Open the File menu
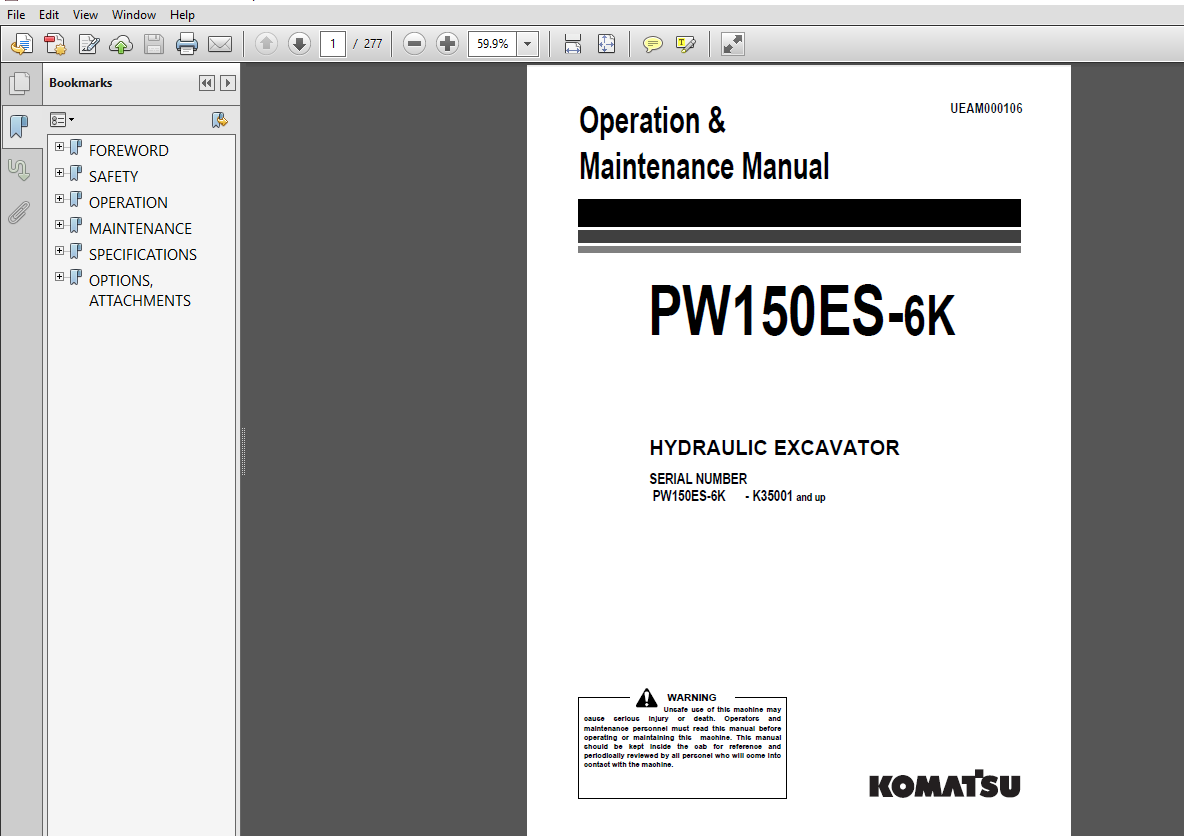Image resolution: width=1184 pixels, height=836 pixels. click(x=16, y=14)
